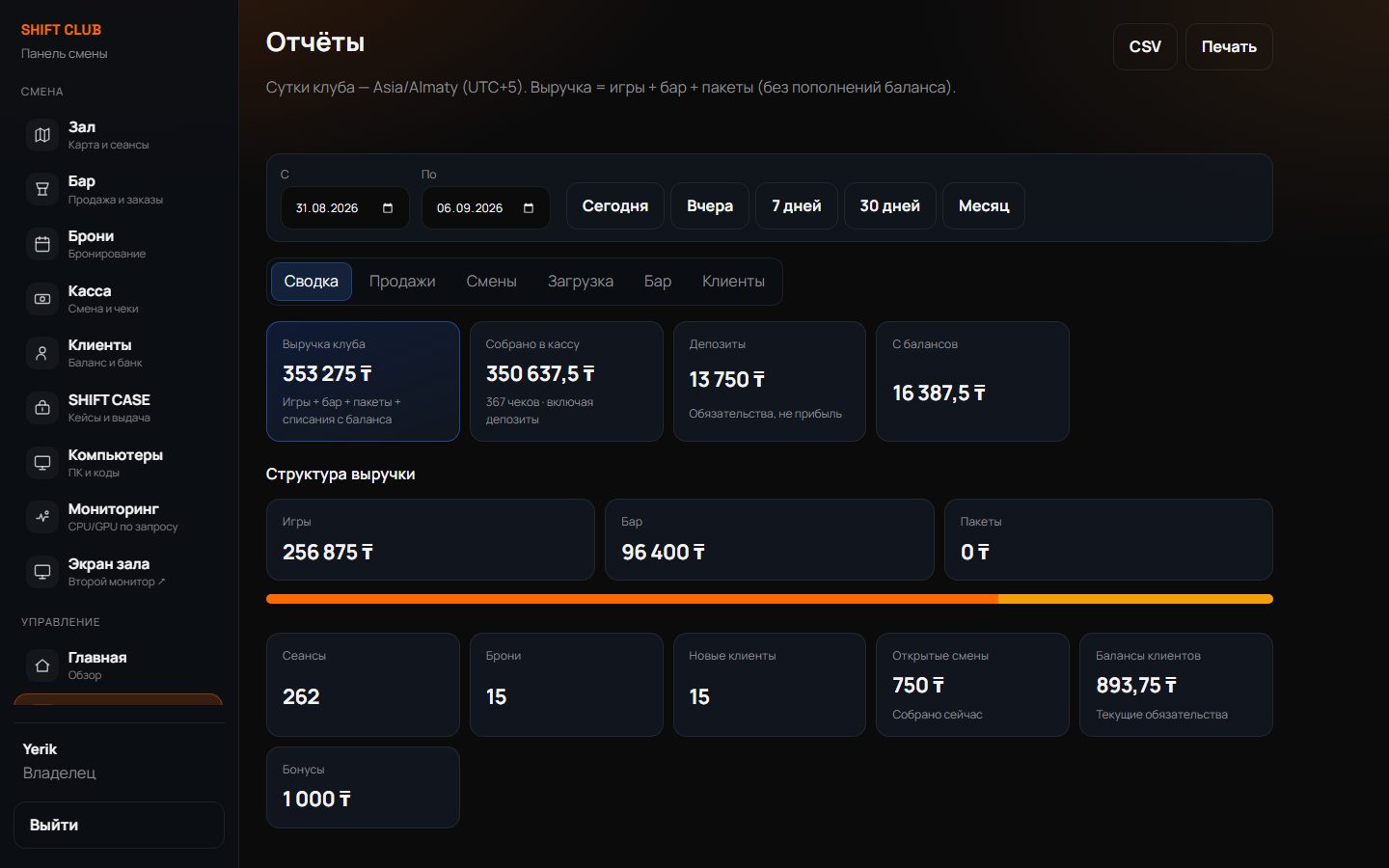1389x868 pixels.
Task: Click the SHIFT CLUB logo text
Action: point(61,30)
